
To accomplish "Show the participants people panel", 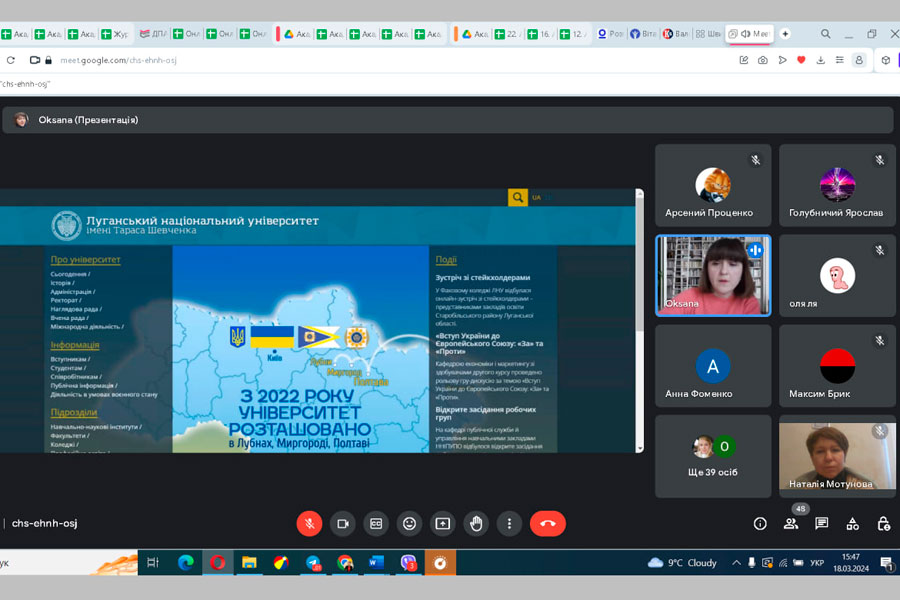I will click(791, 523).
